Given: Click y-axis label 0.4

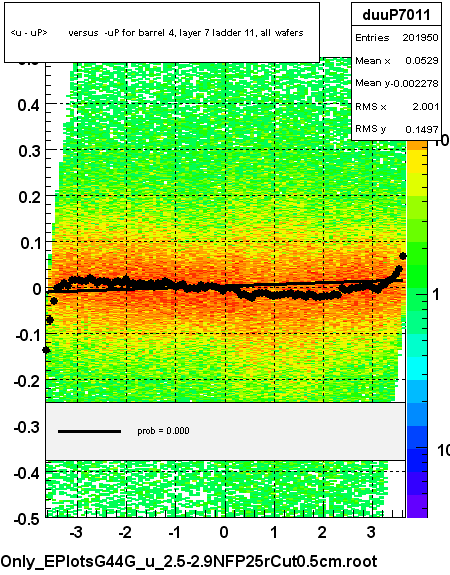Looking at the screenshot, I should click(x=29, y=106).
